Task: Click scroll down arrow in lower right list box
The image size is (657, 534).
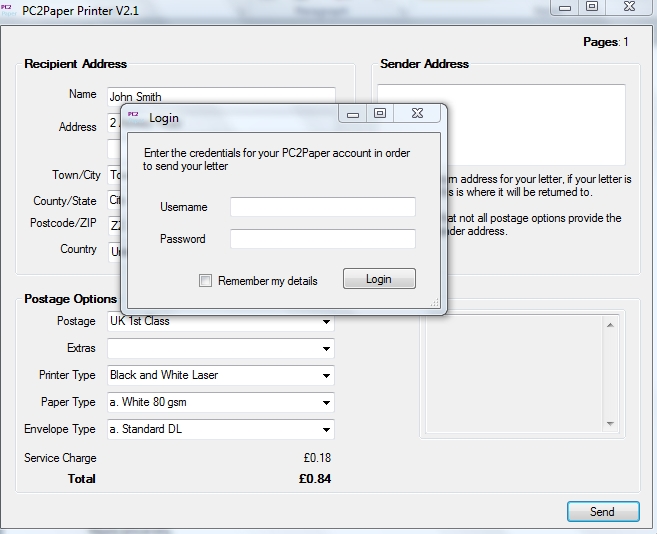Action: tap(610, 424)
